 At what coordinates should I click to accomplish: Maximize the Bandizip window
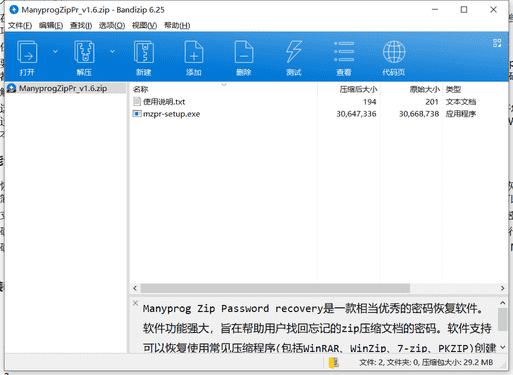pos(464,10)
